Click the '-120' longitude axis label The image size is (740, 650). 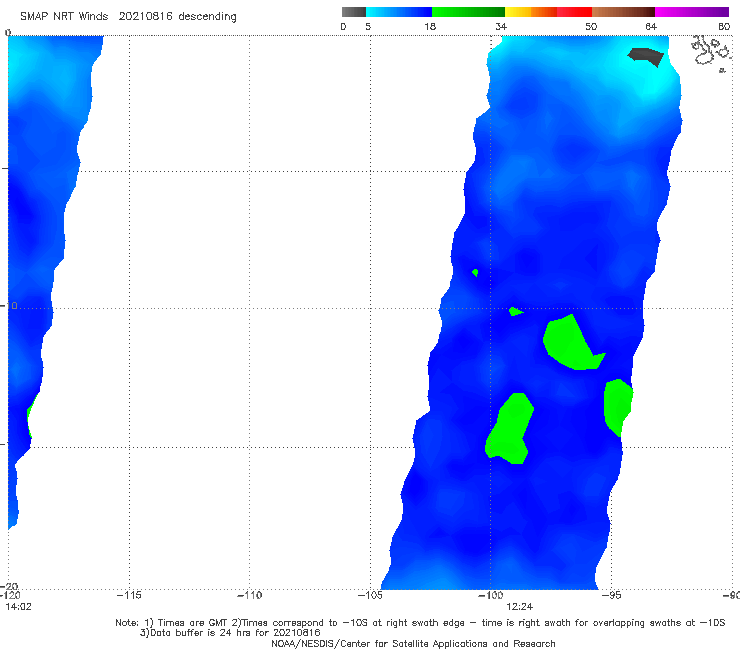[10, 595]
